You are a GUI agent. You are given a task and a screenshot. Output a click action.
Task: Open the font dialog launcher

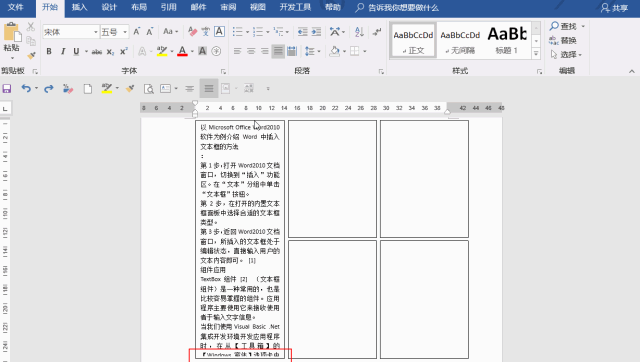pyautogui.click(x=223, y=71)
